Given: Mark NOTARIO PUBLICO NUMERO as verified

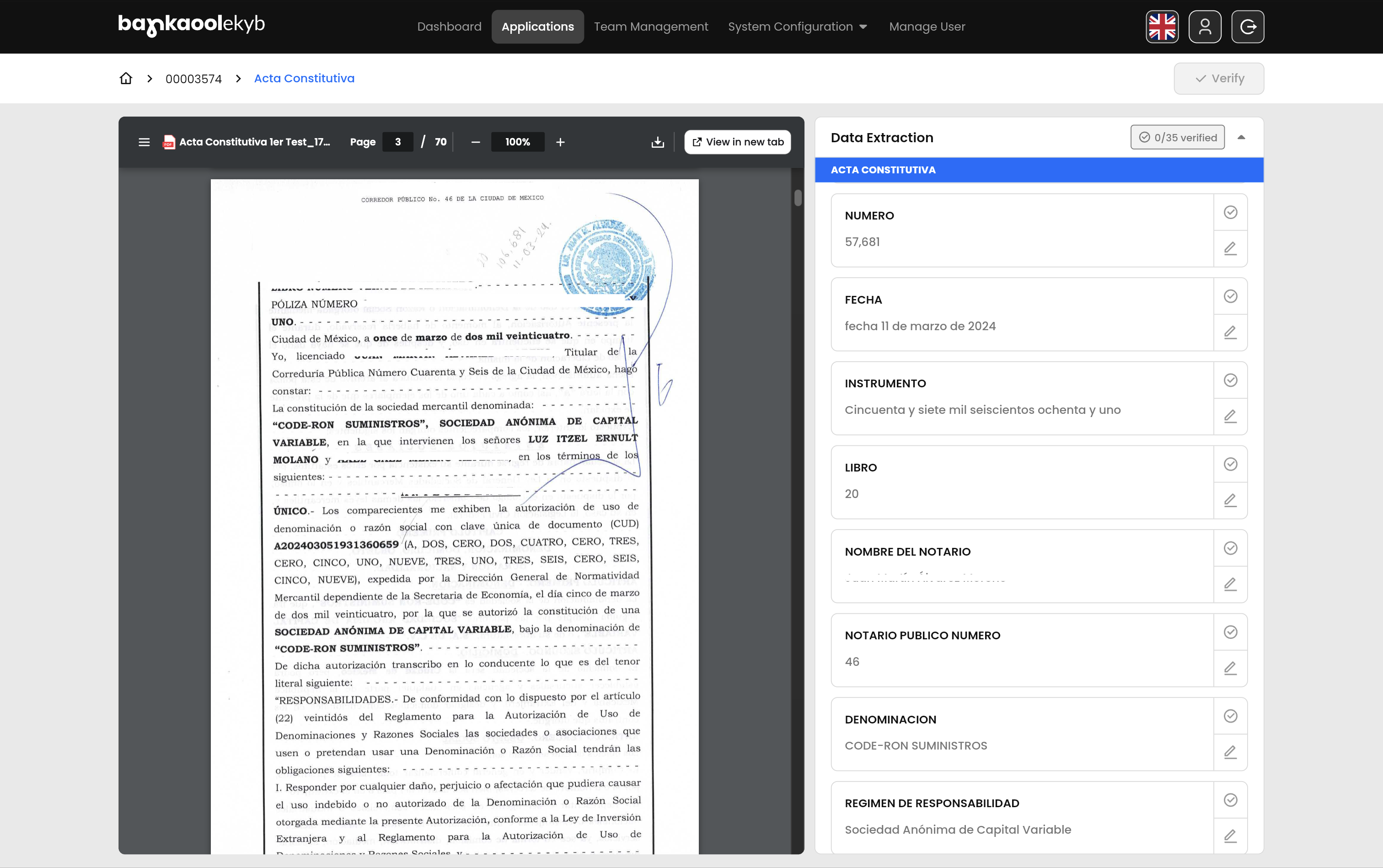Looking at the screenshot, I should [1230, 632].
